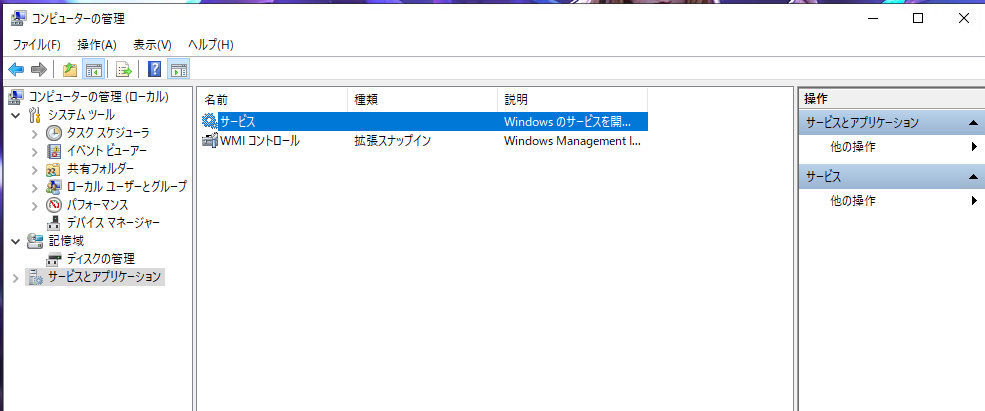
Task: Sort by the 名前 column header
Action: click(x=273, y=99)
